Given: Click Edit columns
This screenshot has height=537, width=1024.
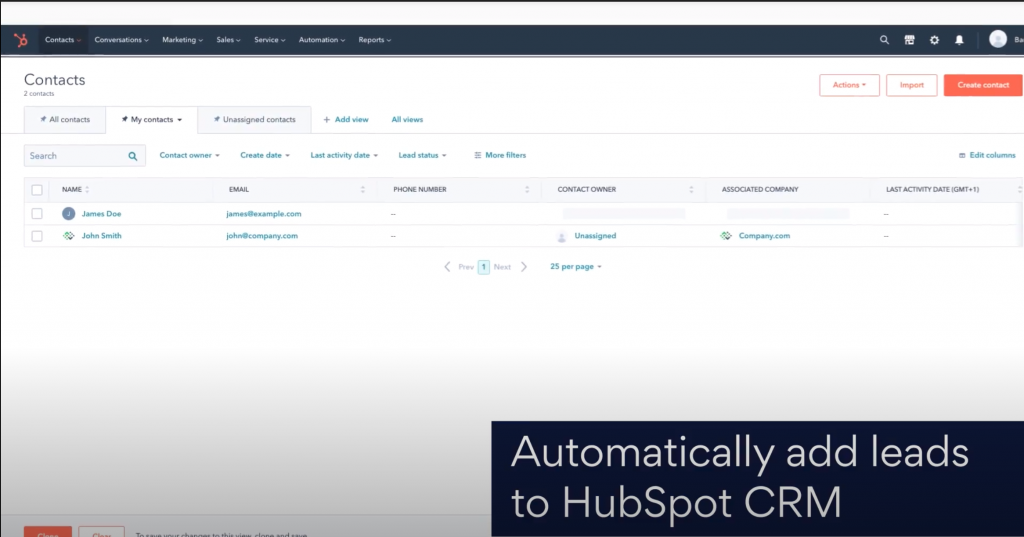Looking at the screenshot, I should [x=987, y=155].
